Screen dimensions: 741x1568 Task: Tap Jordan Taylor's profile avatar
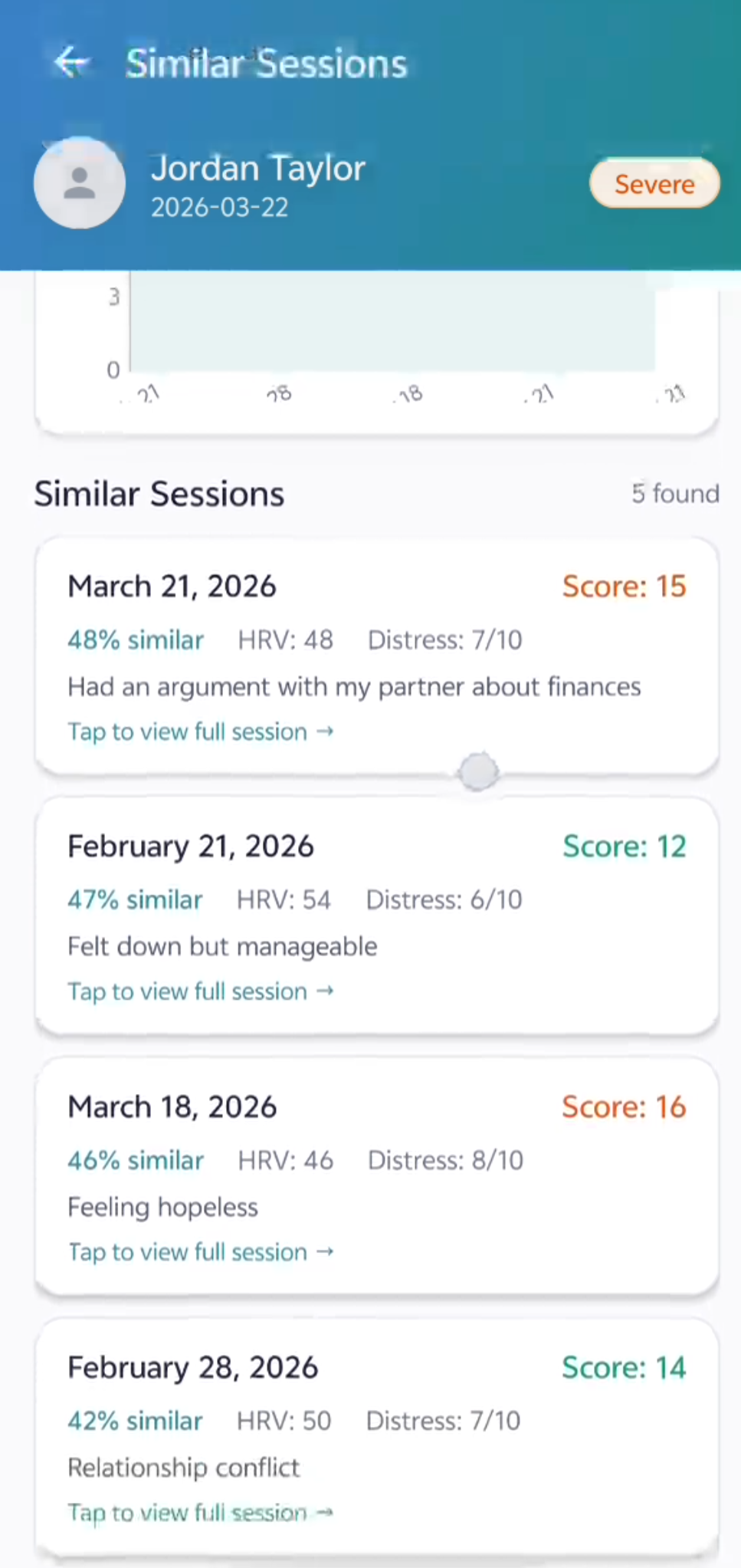click(80, 183)
